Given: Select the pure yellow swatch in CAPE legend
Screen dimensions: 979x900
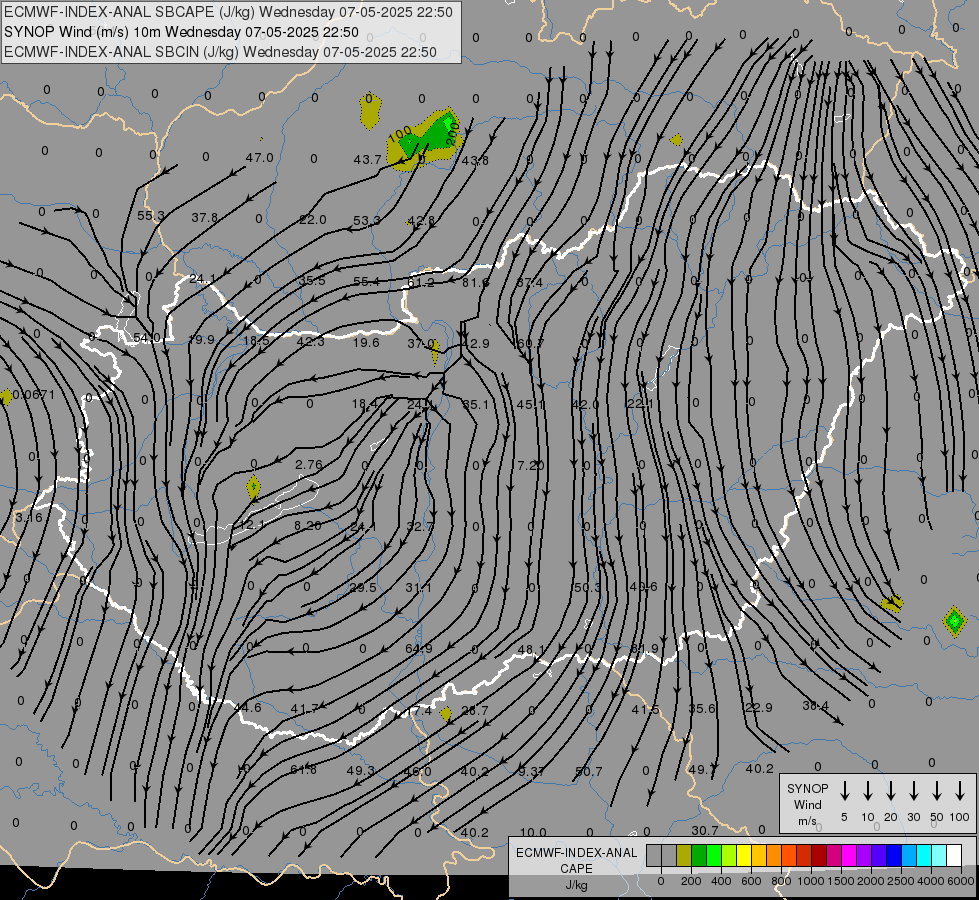Looking at the screenshot, I should coord(744,855).
